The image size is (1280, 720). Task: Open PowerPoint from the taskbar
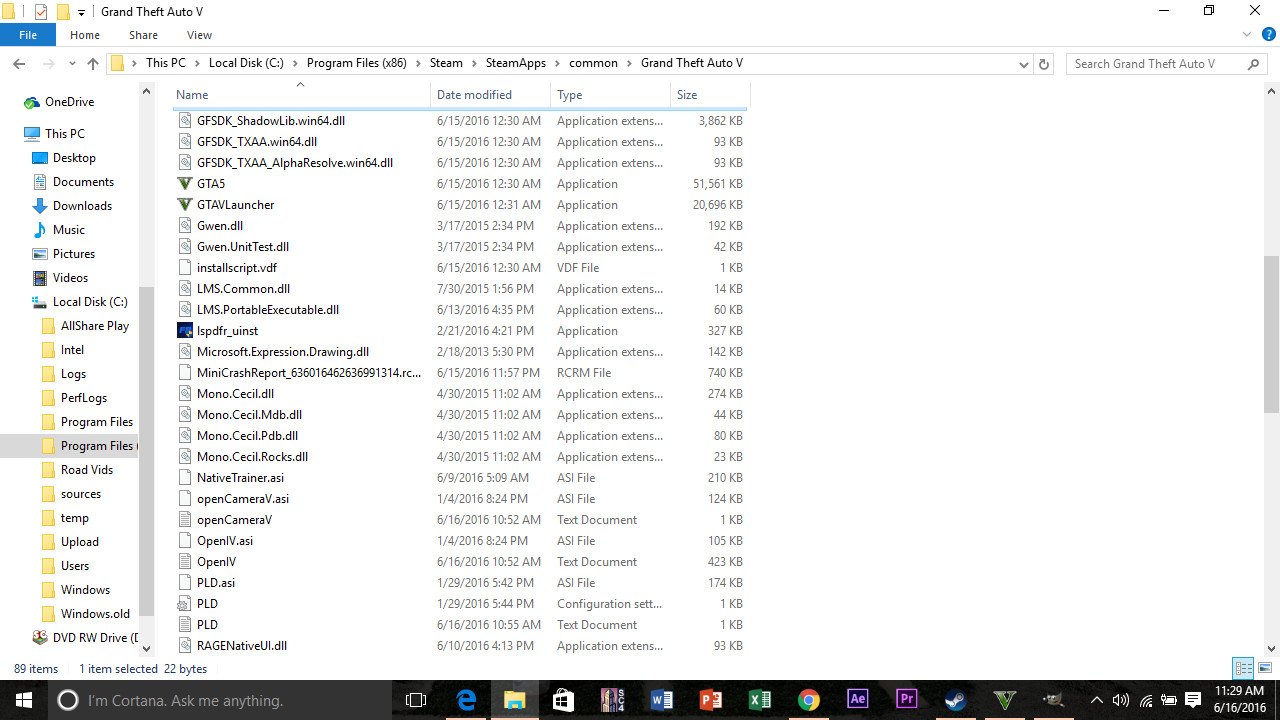(x=710, y=700)
